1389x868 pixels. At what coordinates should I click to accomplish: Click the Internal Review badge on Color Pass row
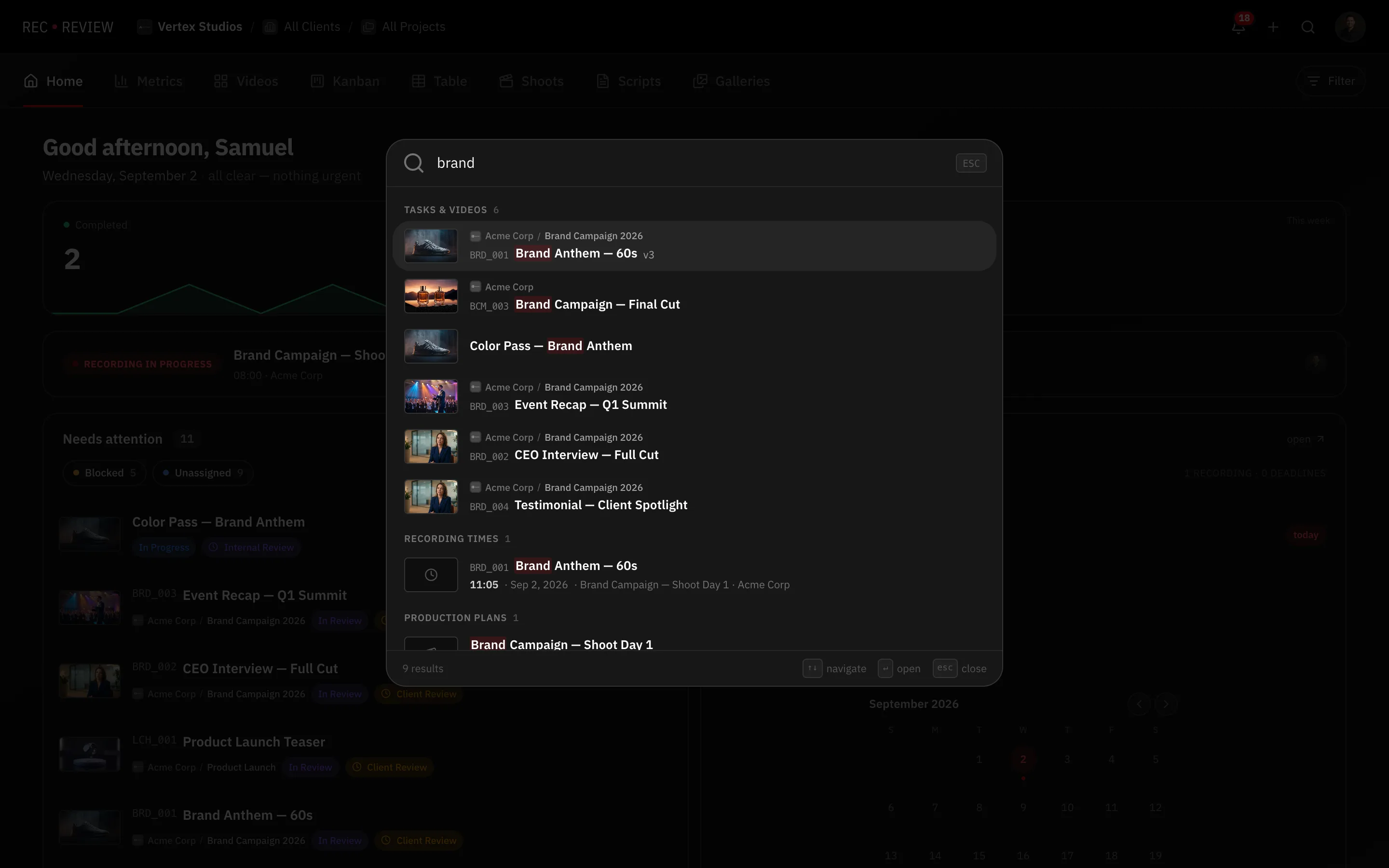click(x=251, y=548)
